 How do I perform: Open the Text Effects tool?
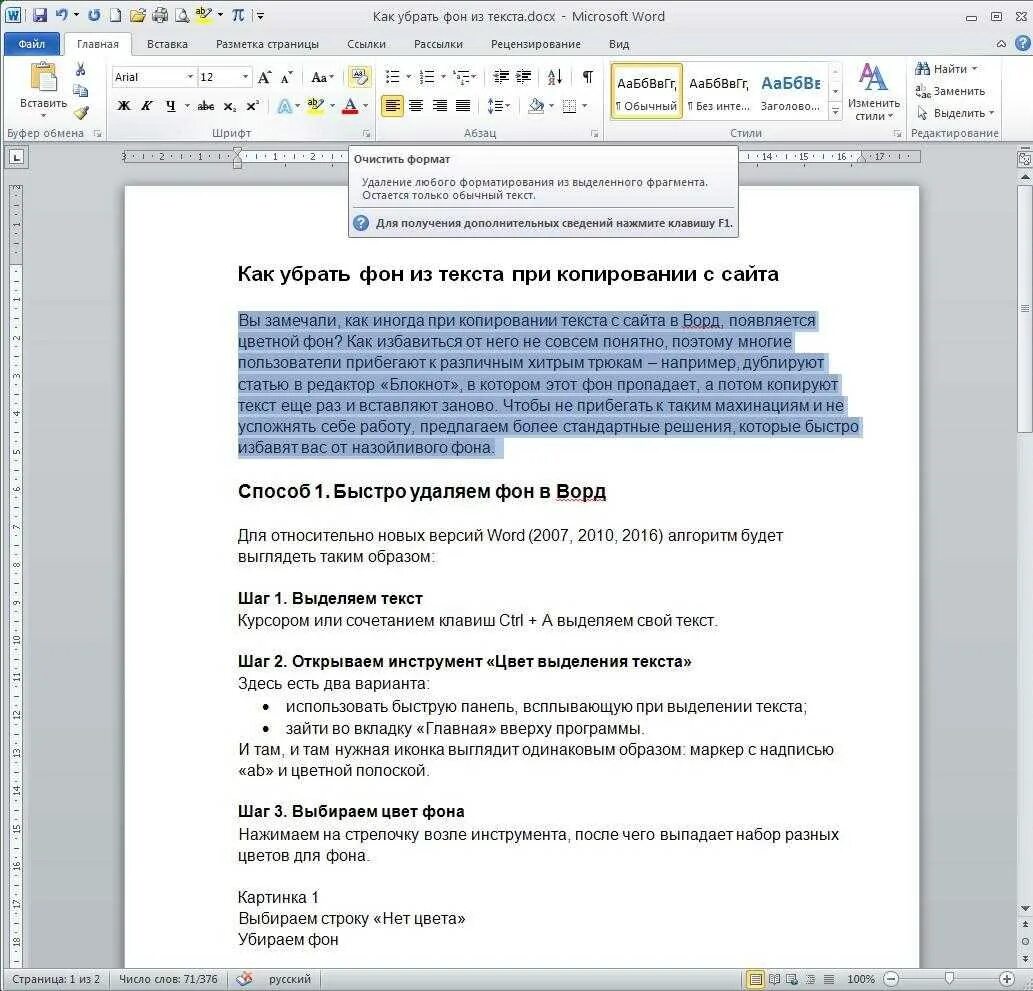click(x=285, y=105)
